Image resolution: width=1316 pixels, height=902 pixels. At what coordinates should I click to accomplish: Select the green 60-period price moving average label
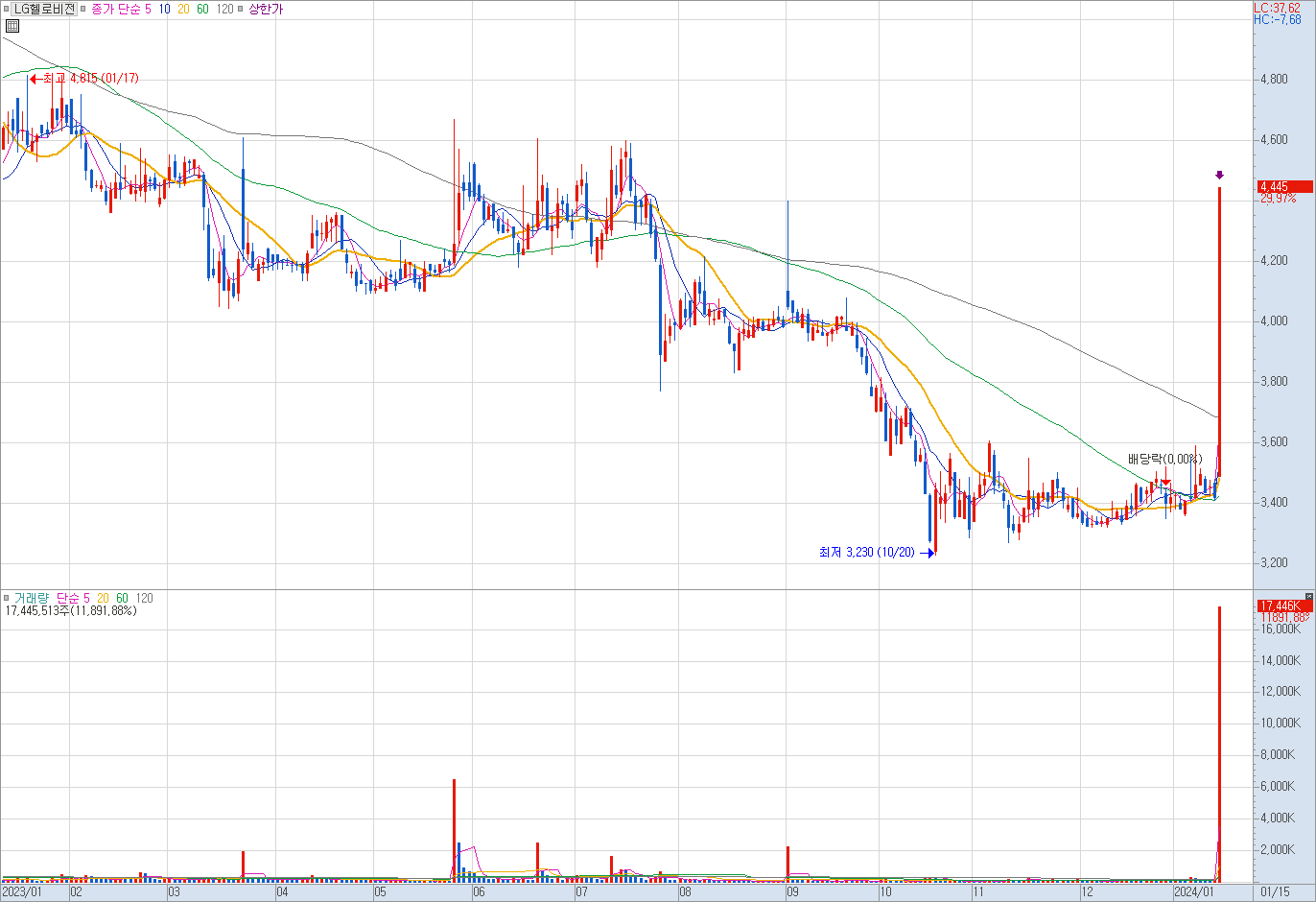click(x=202, y=9)
